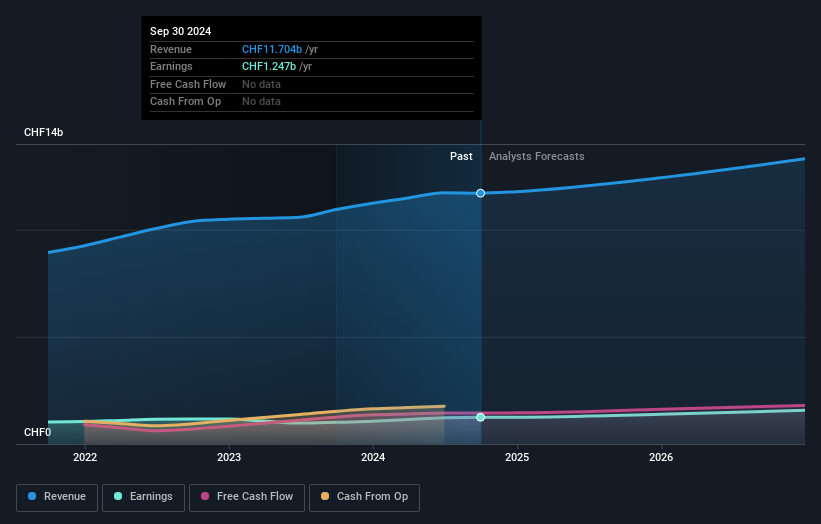Screen dimensions: 821x524
Task: Click the Earnings row label in tooltip
Action: coord(171,66)
